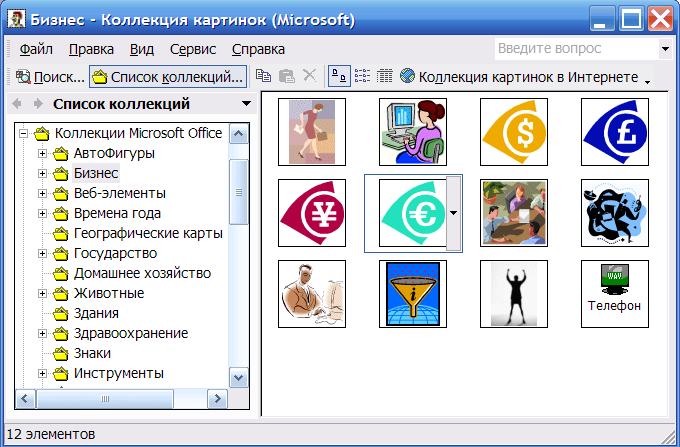Click the Delete X icon in toolbar

(x=309, y=76)
